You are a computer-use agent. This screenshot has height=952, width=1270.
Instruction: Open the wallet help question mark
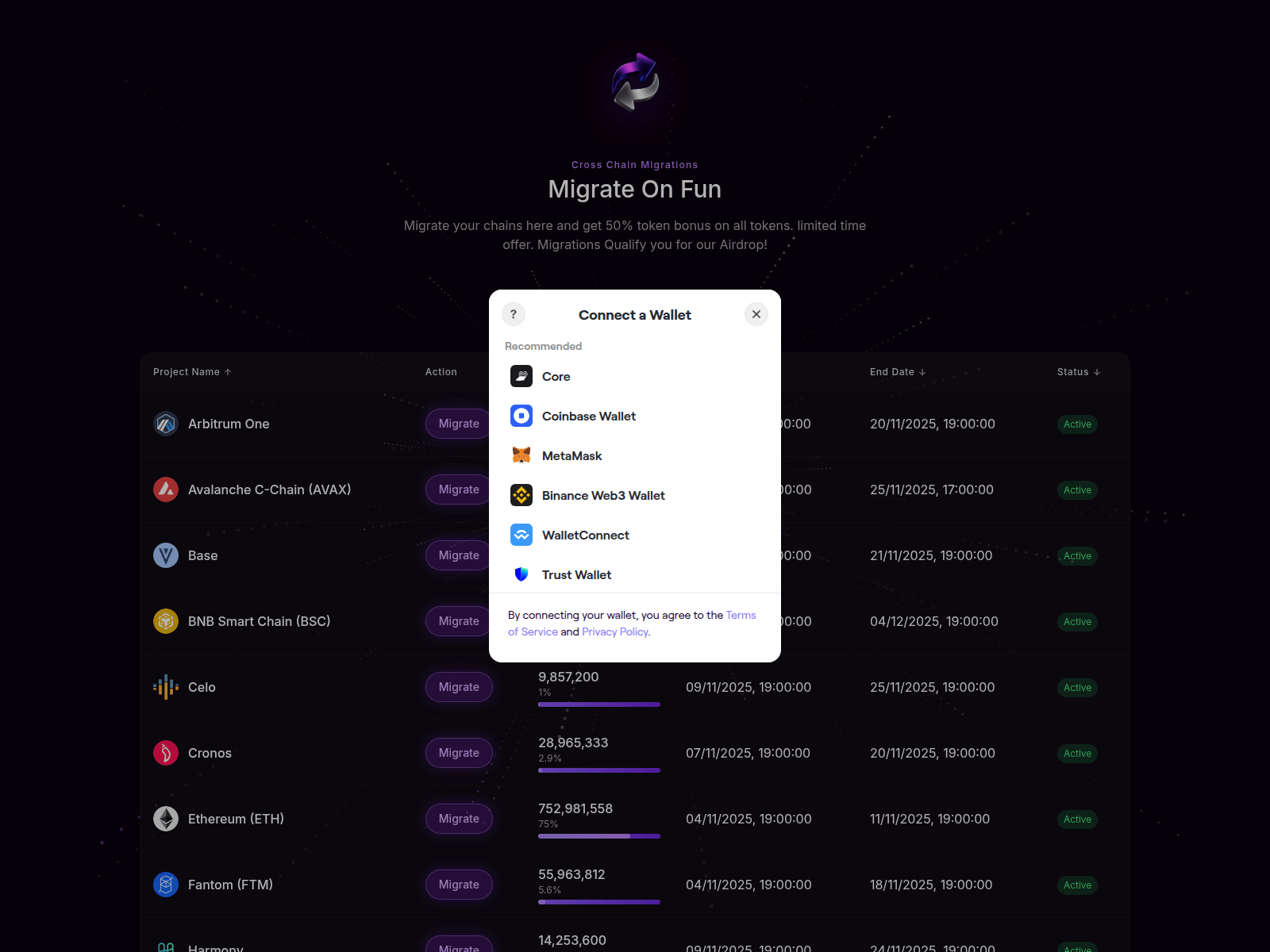(514, 314)
